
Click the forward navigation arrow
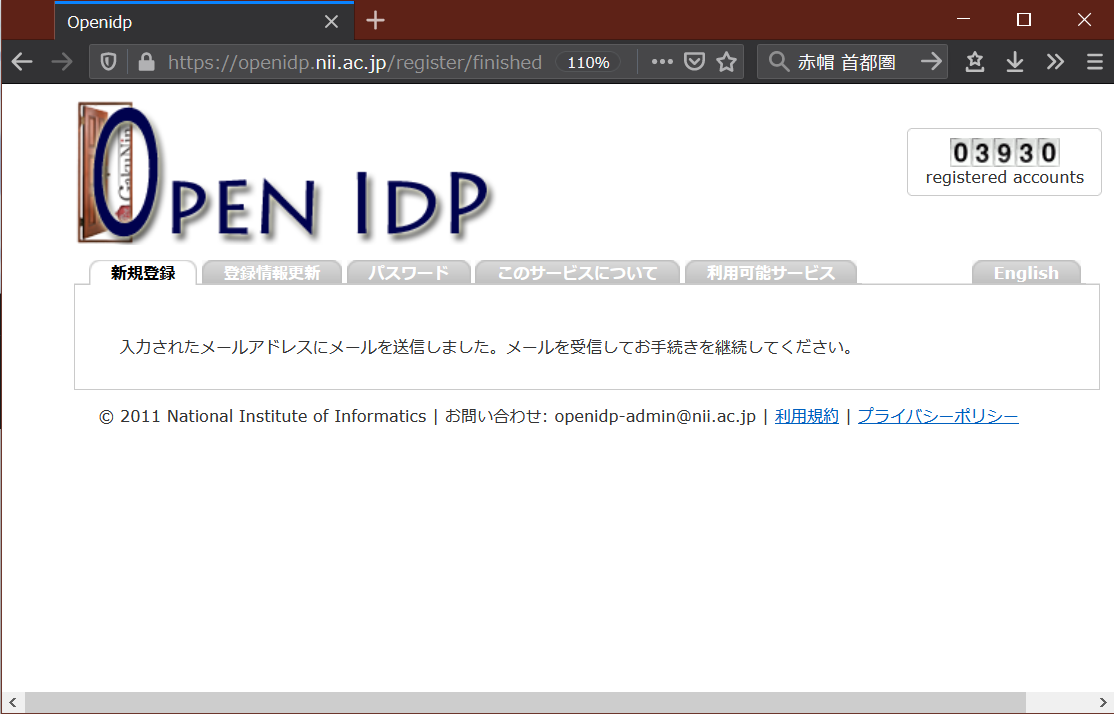click(x=63, y=63)
